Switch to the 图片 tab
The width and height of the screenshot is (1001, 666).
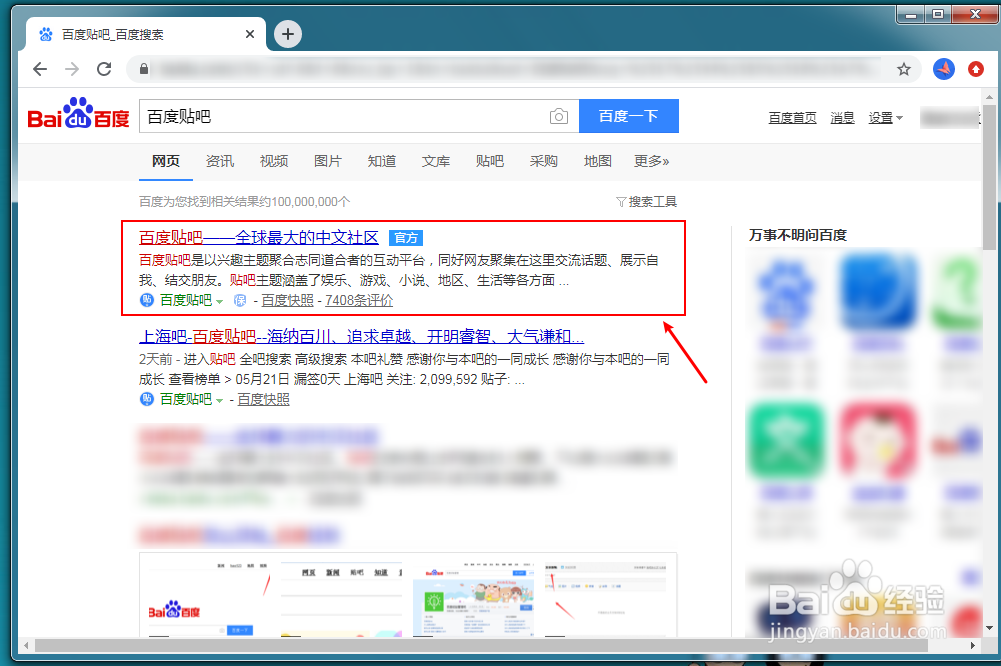327,161
